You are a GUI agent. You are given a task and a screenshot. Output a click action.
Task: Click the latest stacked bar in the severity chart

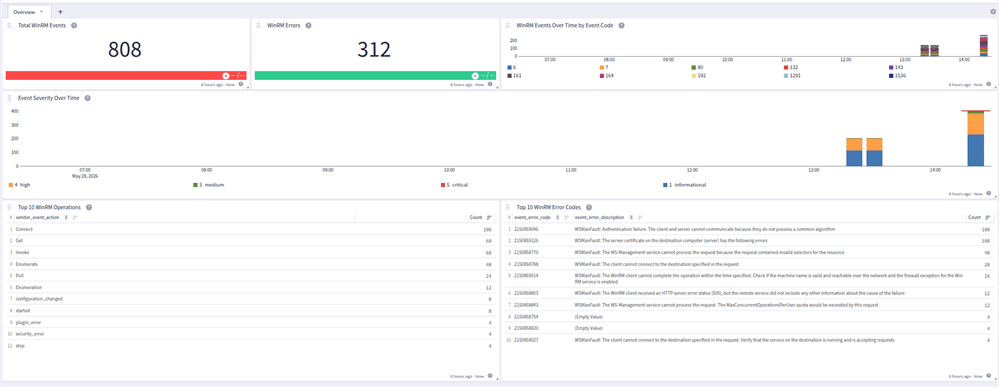pos(975,138)
